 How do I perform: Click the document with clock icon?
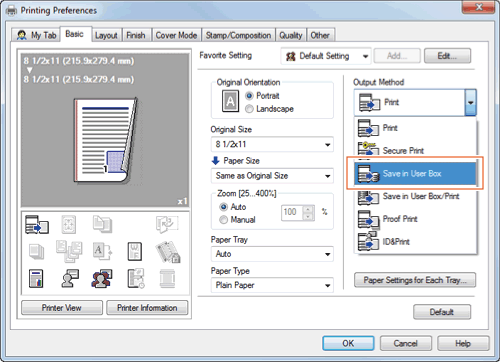coord(136,279)
